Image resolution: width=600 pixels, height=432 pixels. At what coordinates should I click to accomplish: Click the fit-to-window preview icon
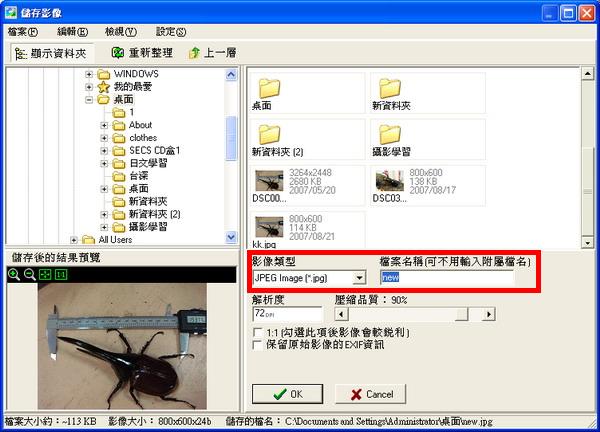click(x=44, y=273)
